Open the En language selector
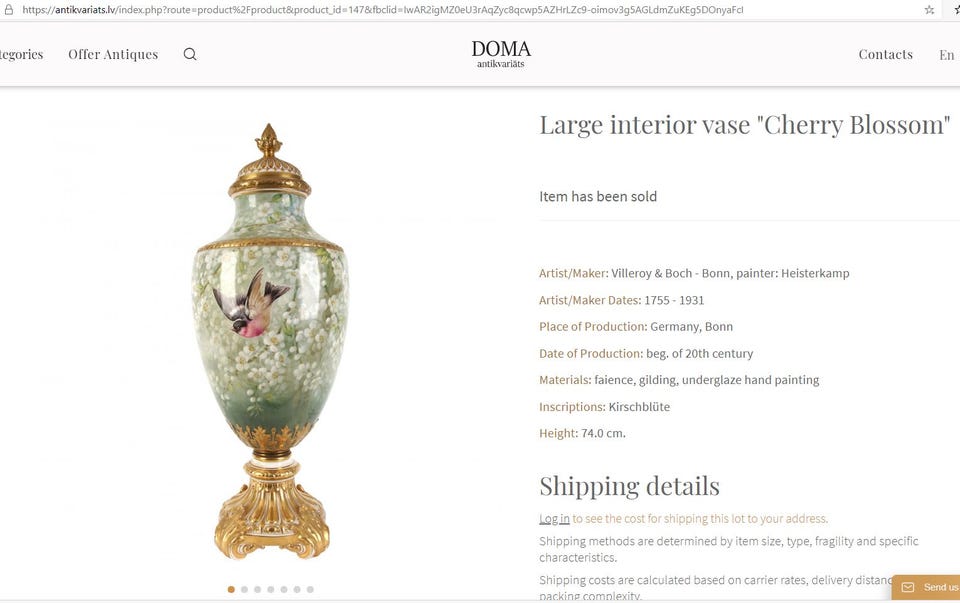 click(947, 54)
